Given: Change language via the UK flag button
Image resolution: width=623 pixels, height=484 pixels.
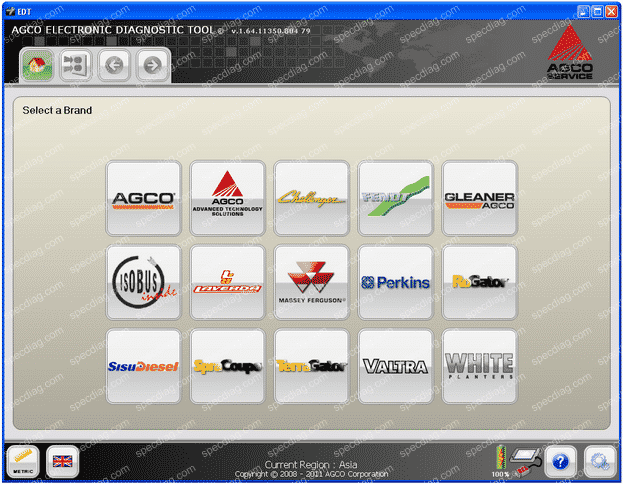Looking at the screenshot, I should coord(62,461).
